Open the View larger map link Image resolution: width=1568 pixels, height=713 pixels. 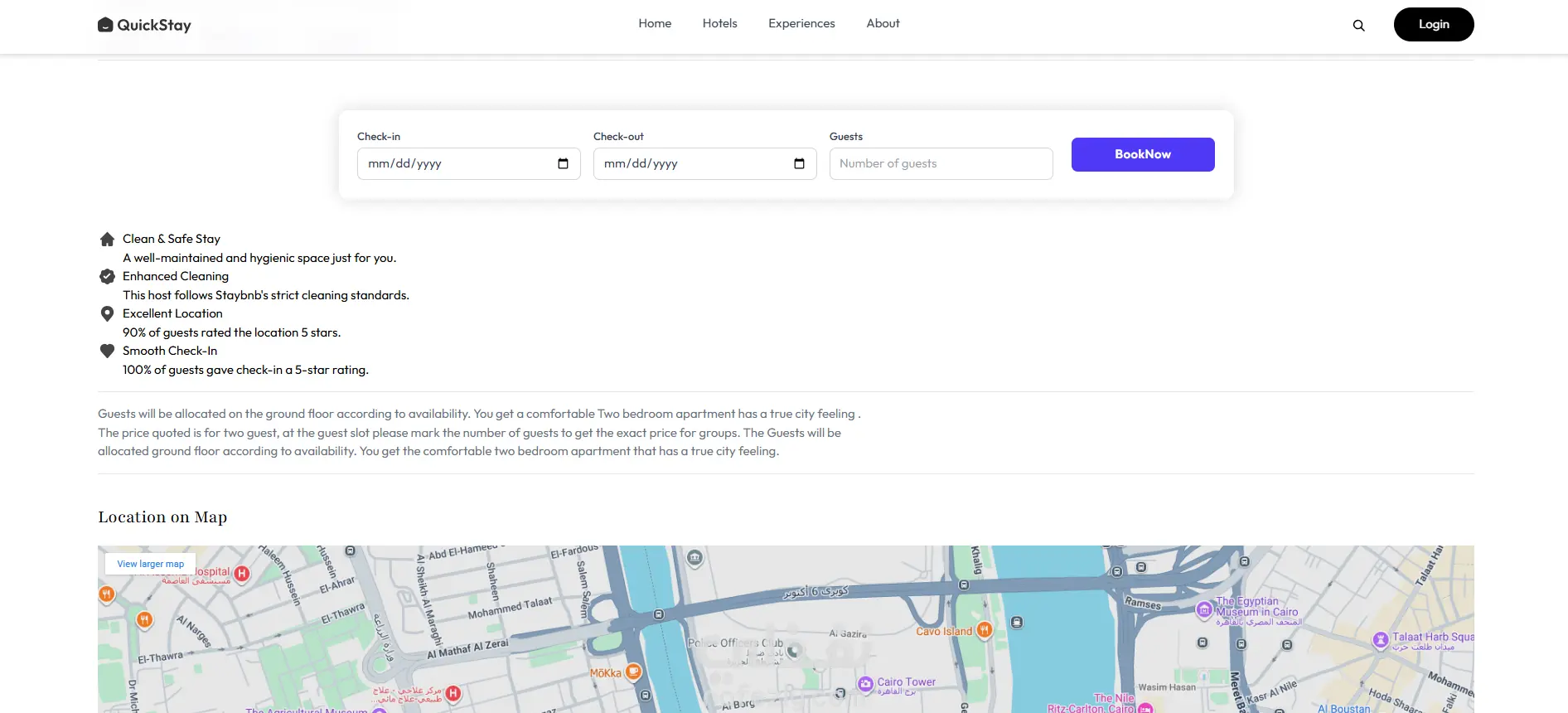151,564
